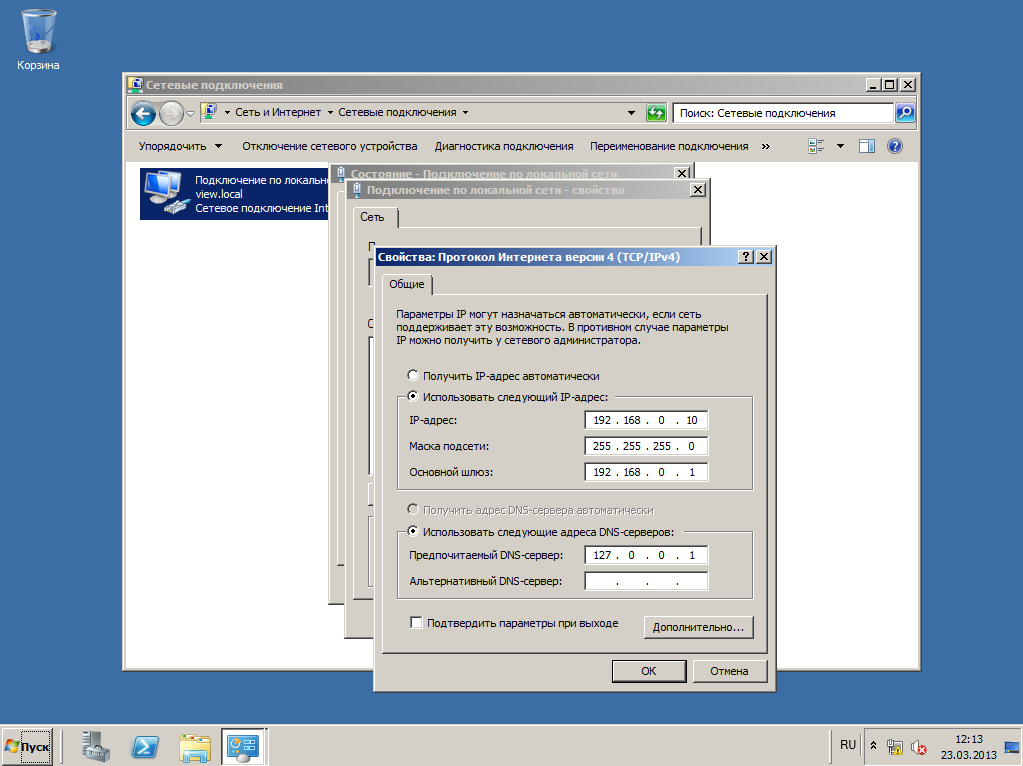Image resolution: width=1023 pixels, height=766 pixels.
Task: Launch PowerShell from taskbar
Action: click(x=145, y=746)
